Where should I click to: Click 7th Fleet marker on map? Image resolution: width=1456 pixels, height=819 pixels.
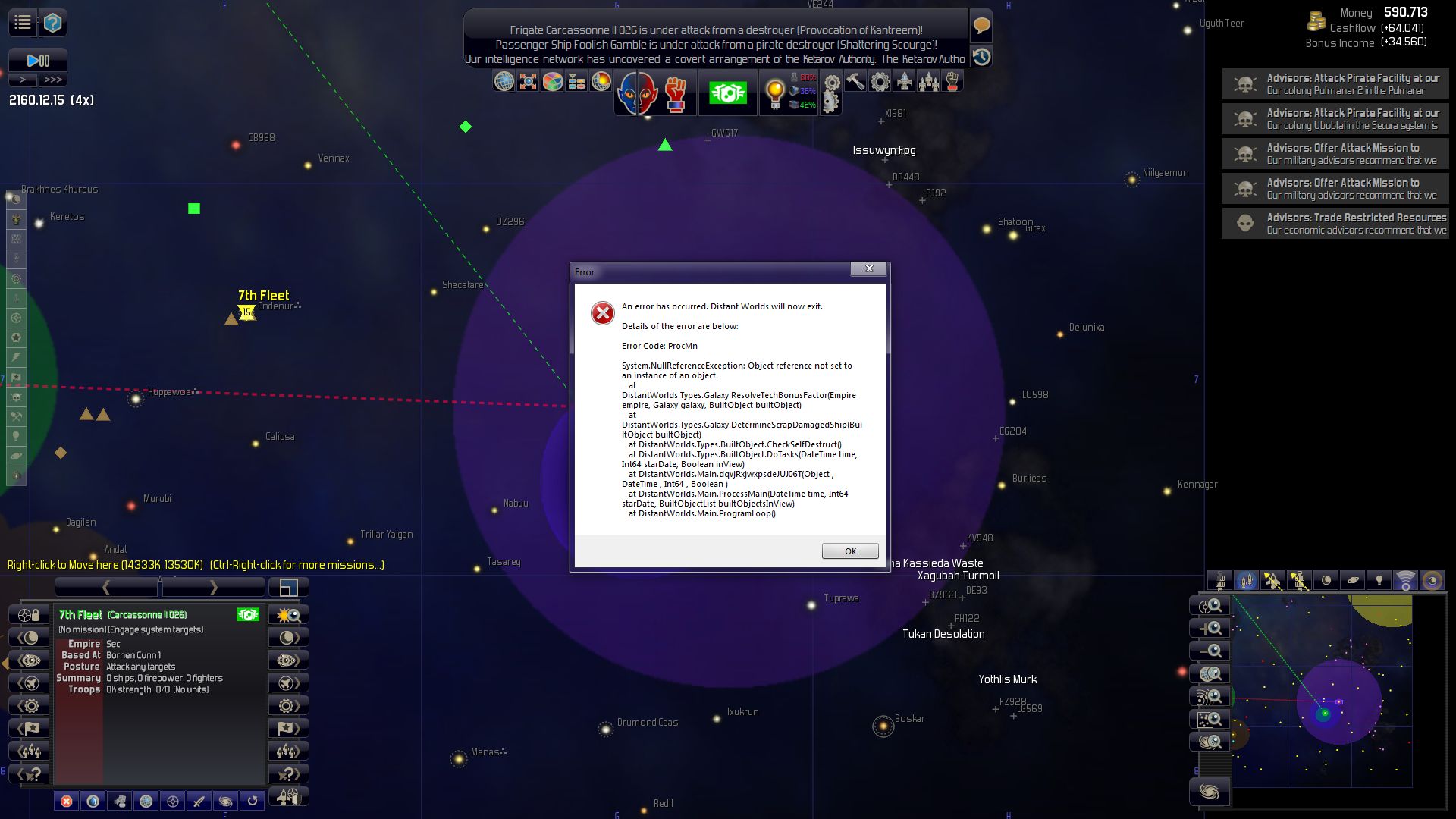tap(246, 312)
